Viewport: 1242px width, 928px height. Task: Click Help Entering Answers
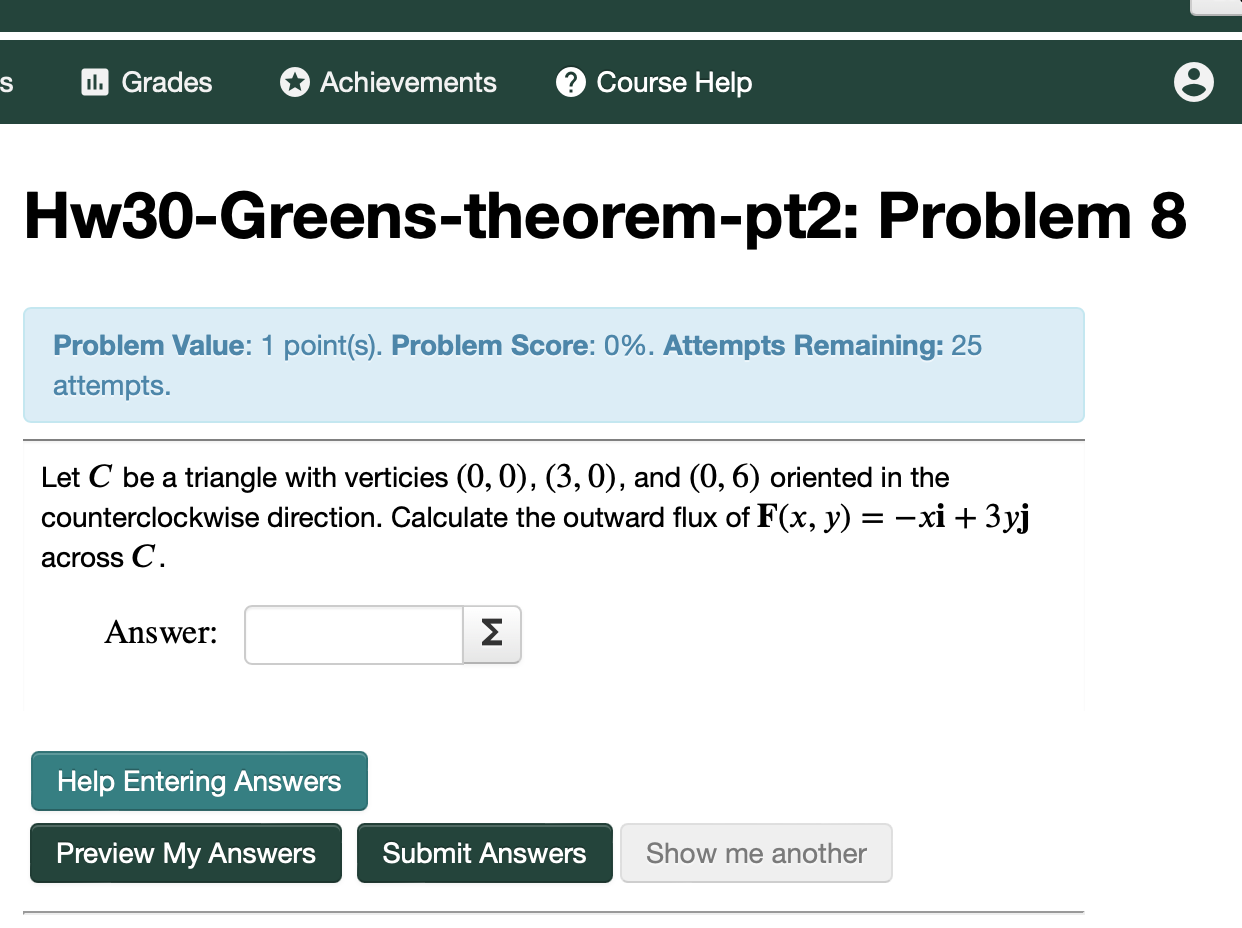(198, 781)
